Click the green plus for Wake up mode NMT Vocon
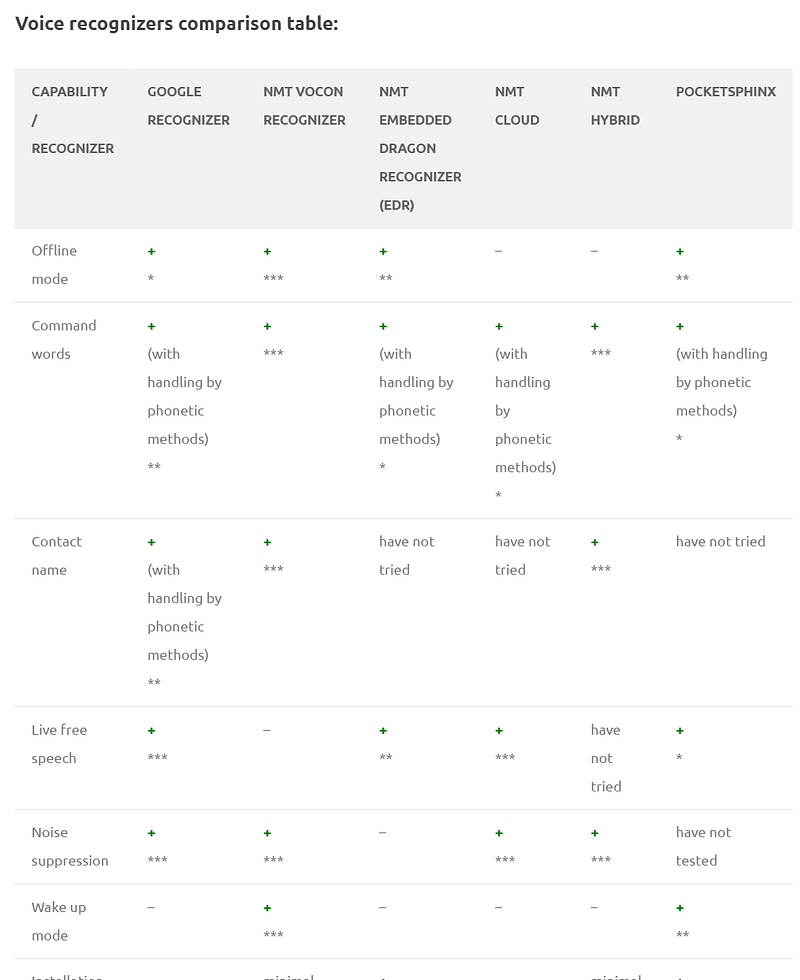The width and height of the screenshot is (800, 980). click(268, 908)
